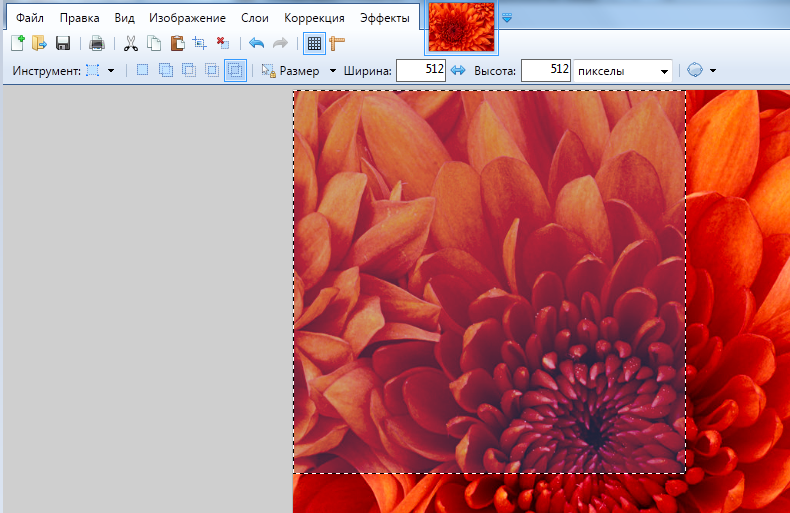Select the Invert (xor) selection mode
The height and width of the screenshot is (513, 790).
(x=235, y=70)
